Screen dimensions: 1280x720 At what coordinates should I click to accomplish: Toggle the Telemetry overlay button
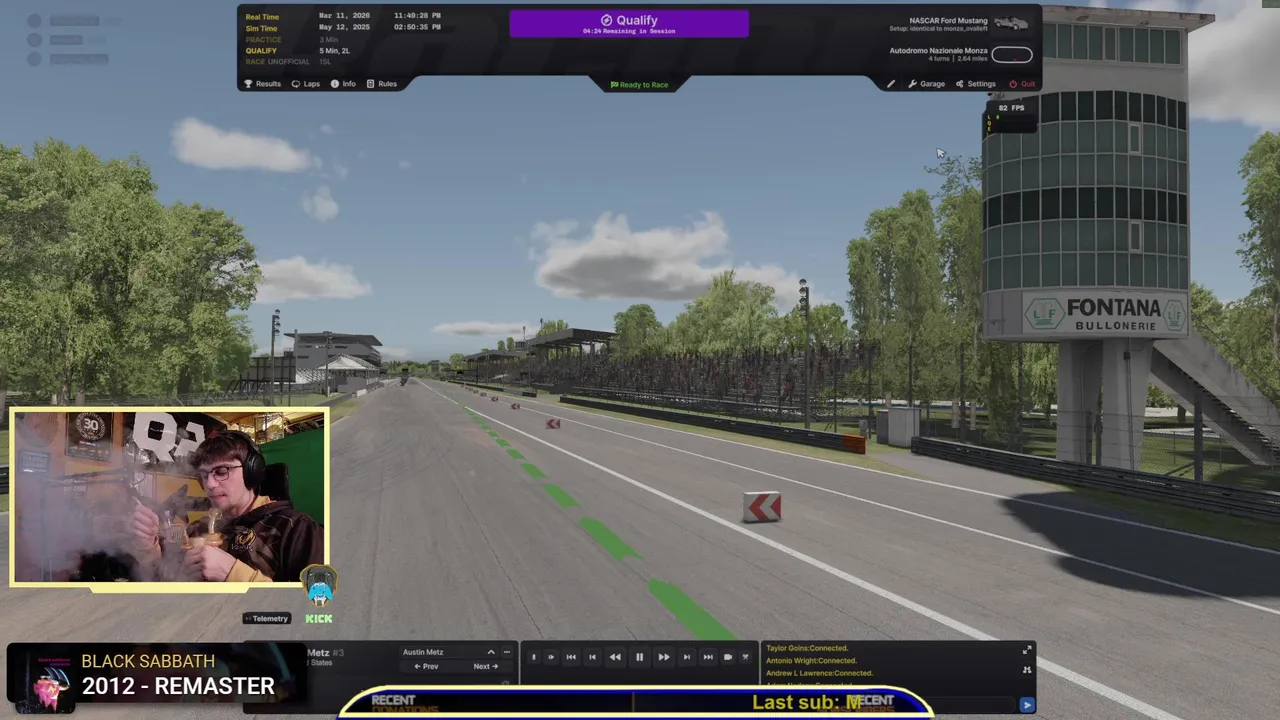(x=267, y=618)
